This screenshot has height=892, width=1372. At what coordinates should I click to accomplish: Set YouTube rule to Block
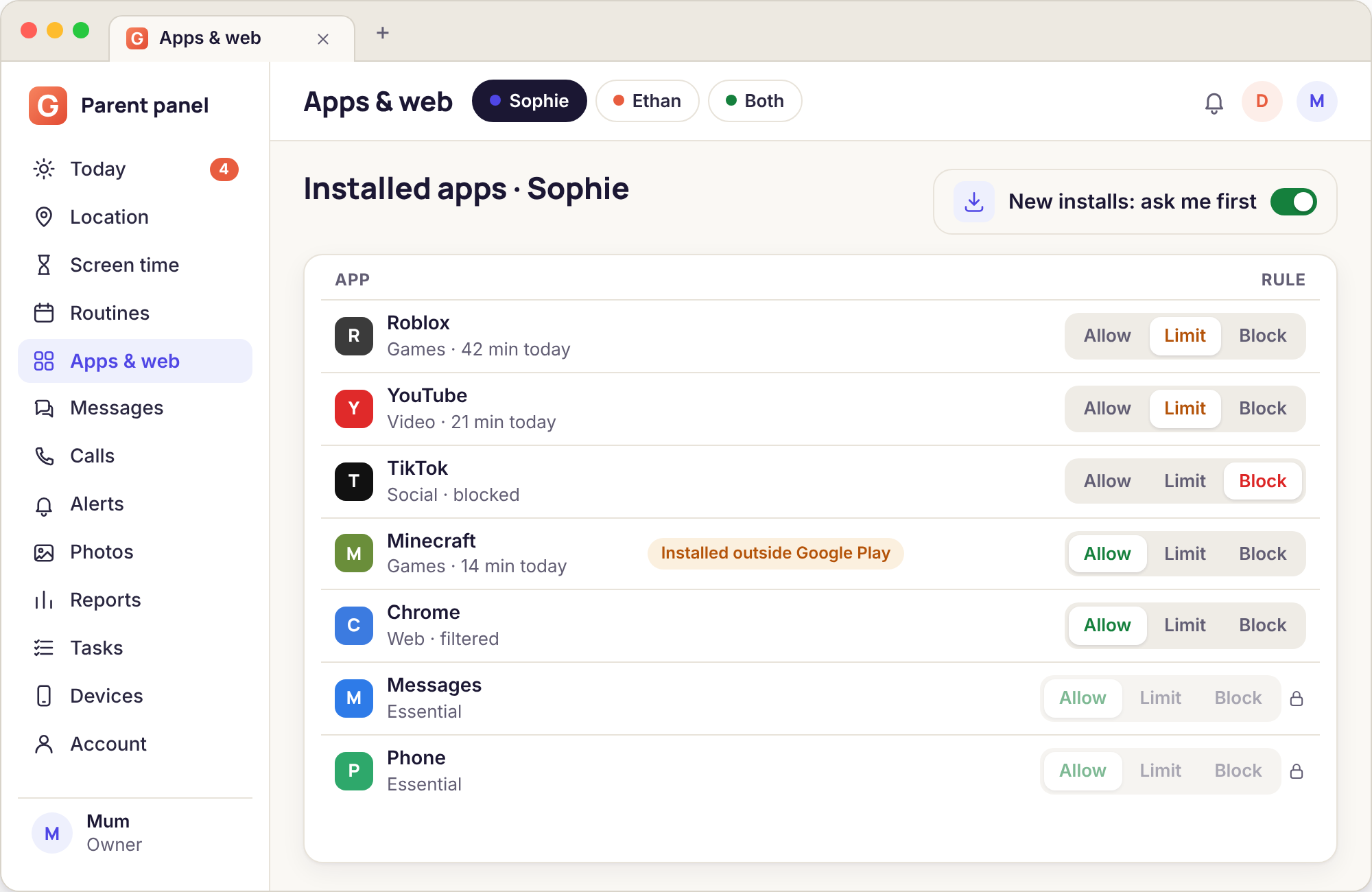pos(1263,409)
